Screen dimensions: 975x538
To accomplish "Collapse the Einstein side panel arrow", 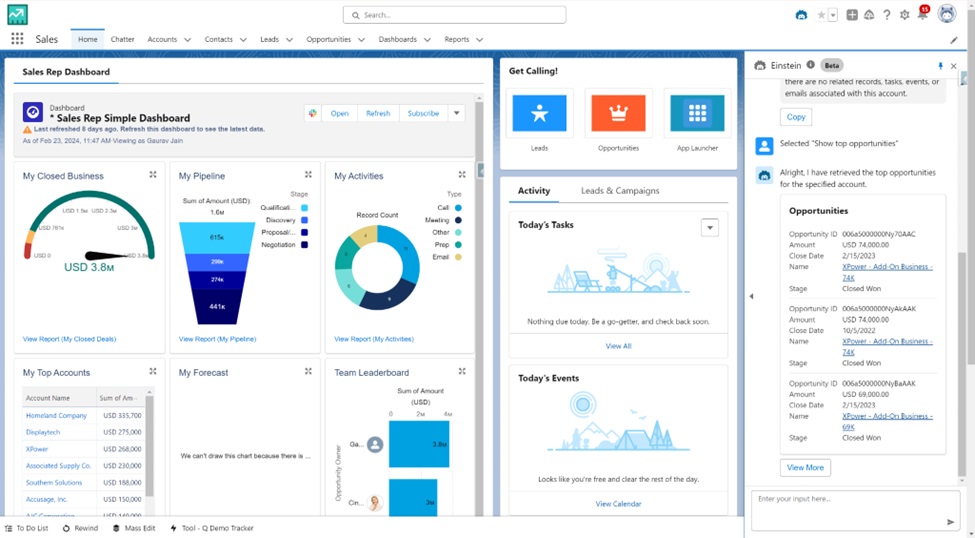I will 751,296.
